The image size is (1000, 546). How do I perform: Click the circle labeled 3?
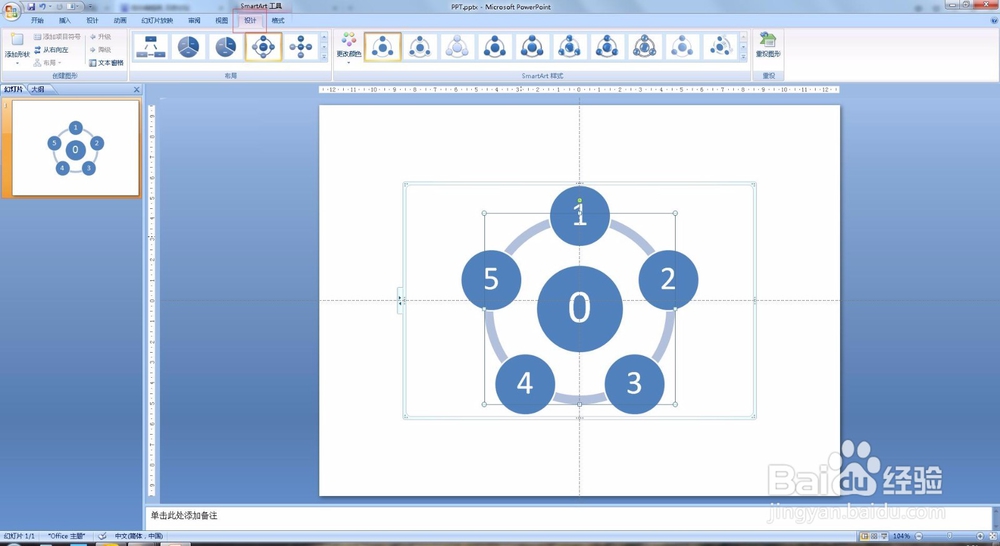[x=634, y=383]
